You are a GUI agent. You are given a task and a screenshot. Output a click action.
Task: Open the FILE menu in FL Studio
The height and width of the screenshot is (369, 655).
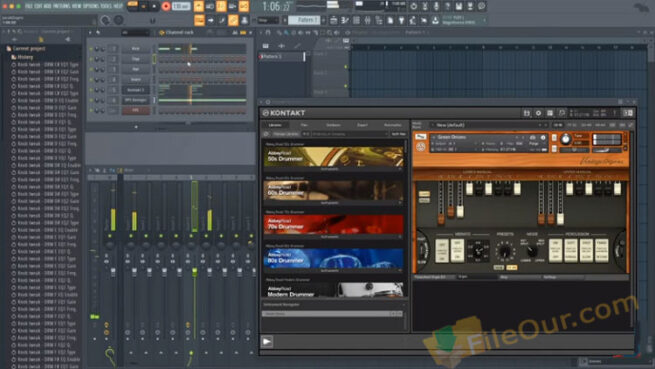pos(28,6)
